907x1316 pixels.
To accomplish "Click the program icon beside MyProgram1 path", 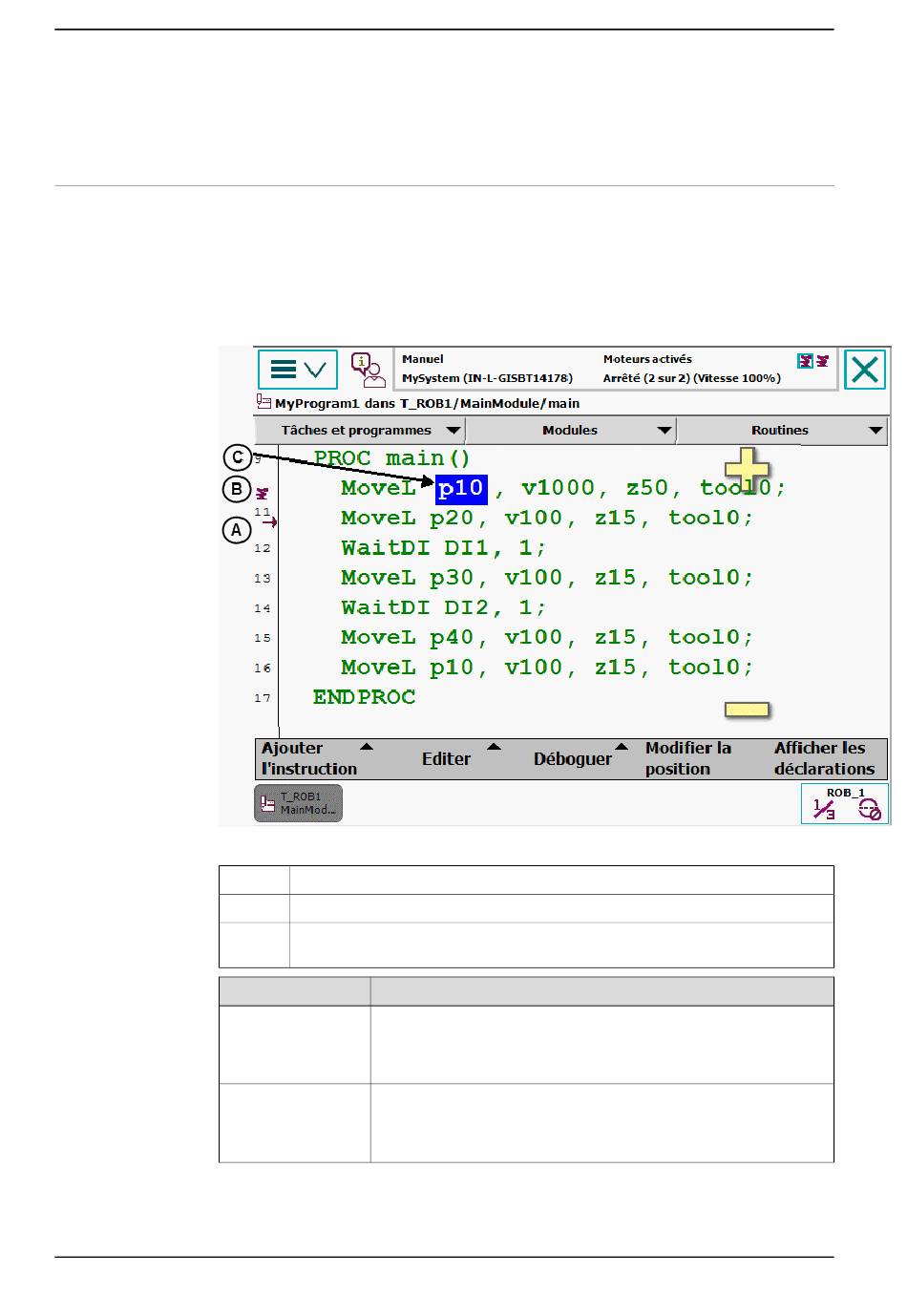I will click(264, 402).
